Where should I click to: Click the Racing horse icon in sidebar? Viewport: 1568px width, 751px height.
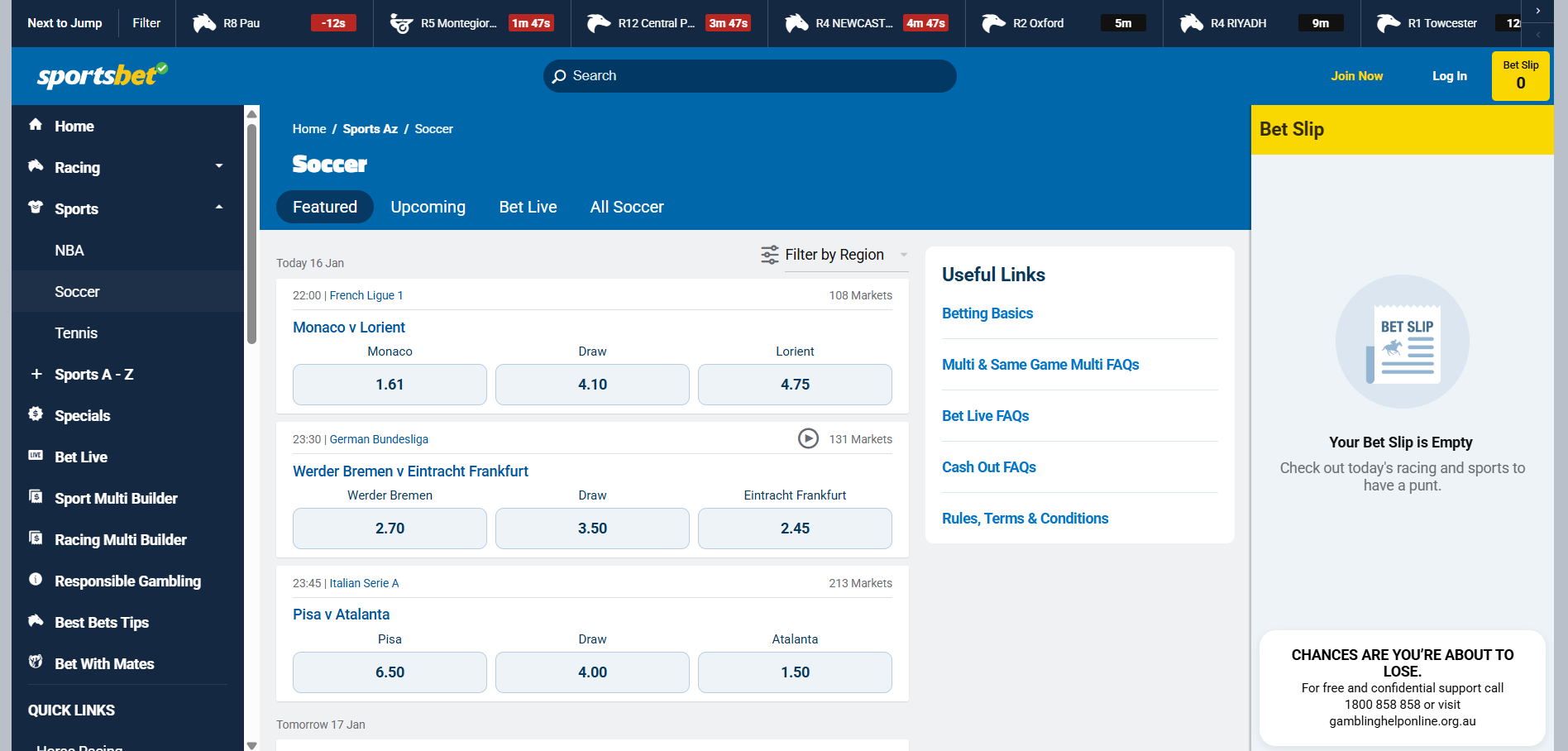tap(36, 166)
